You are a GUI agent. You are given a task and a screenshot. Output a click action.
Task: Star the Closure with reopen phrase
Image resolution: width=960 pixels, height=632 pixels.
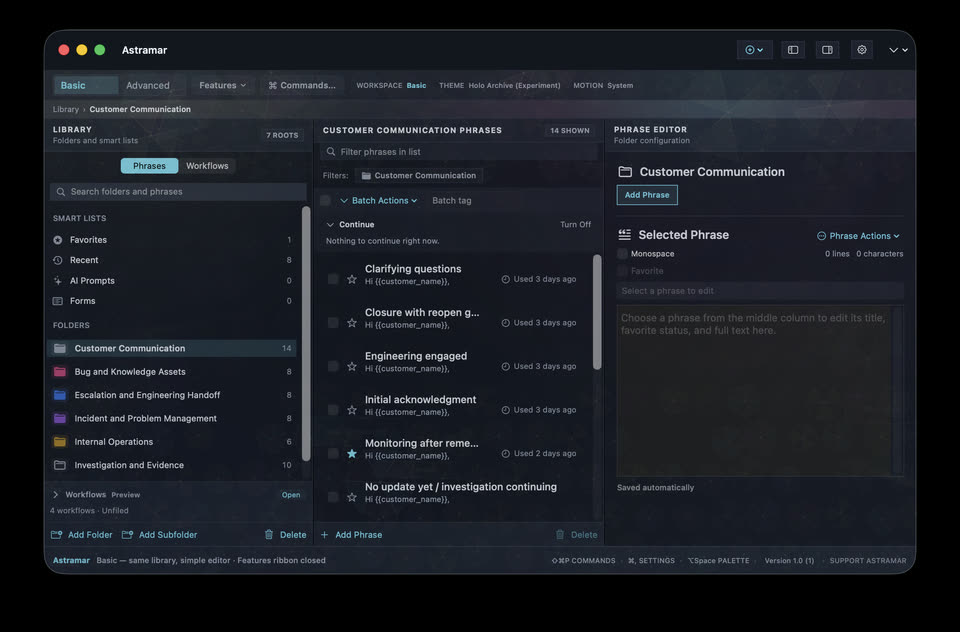tap(352, 323)
